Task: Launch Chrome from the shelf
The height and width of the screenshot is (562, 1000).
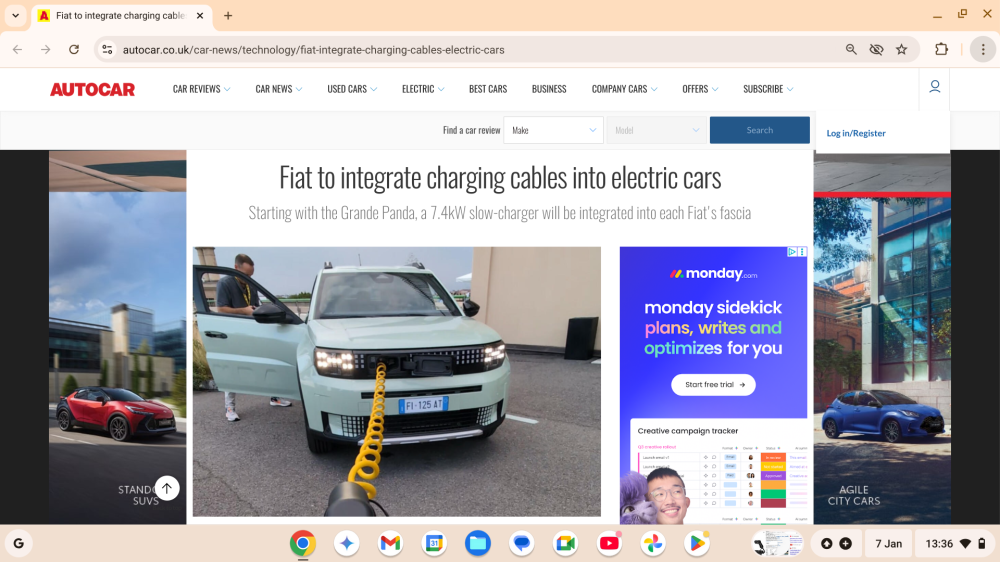Action: click(302, 544)
